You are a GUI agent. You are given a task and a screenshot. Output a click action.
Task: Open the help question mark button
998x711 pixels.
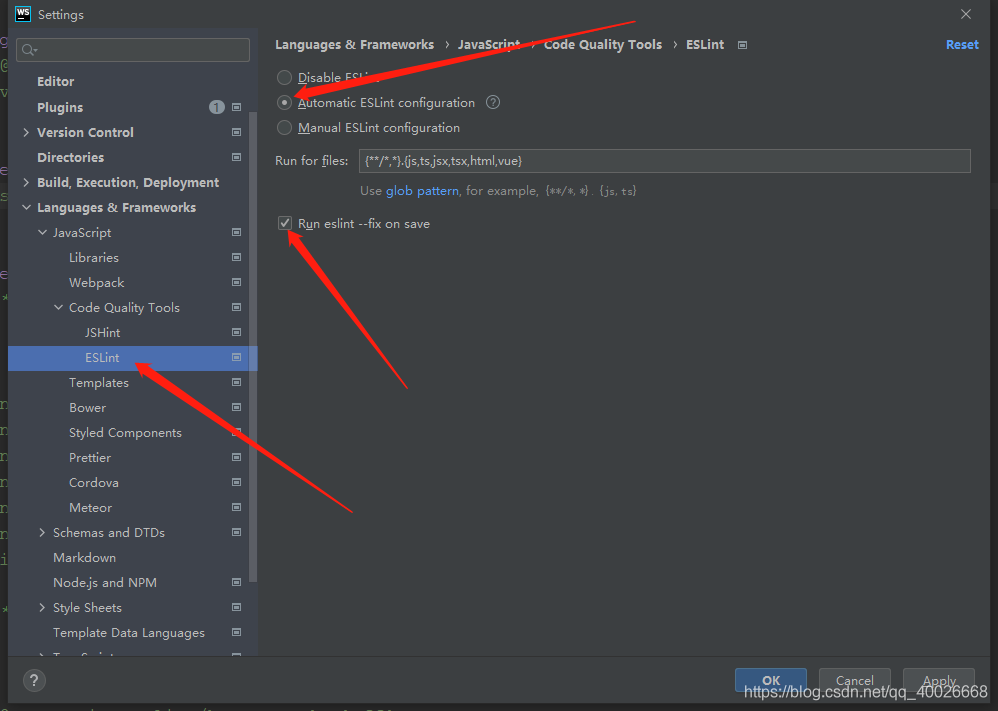[x=34, y=680]
